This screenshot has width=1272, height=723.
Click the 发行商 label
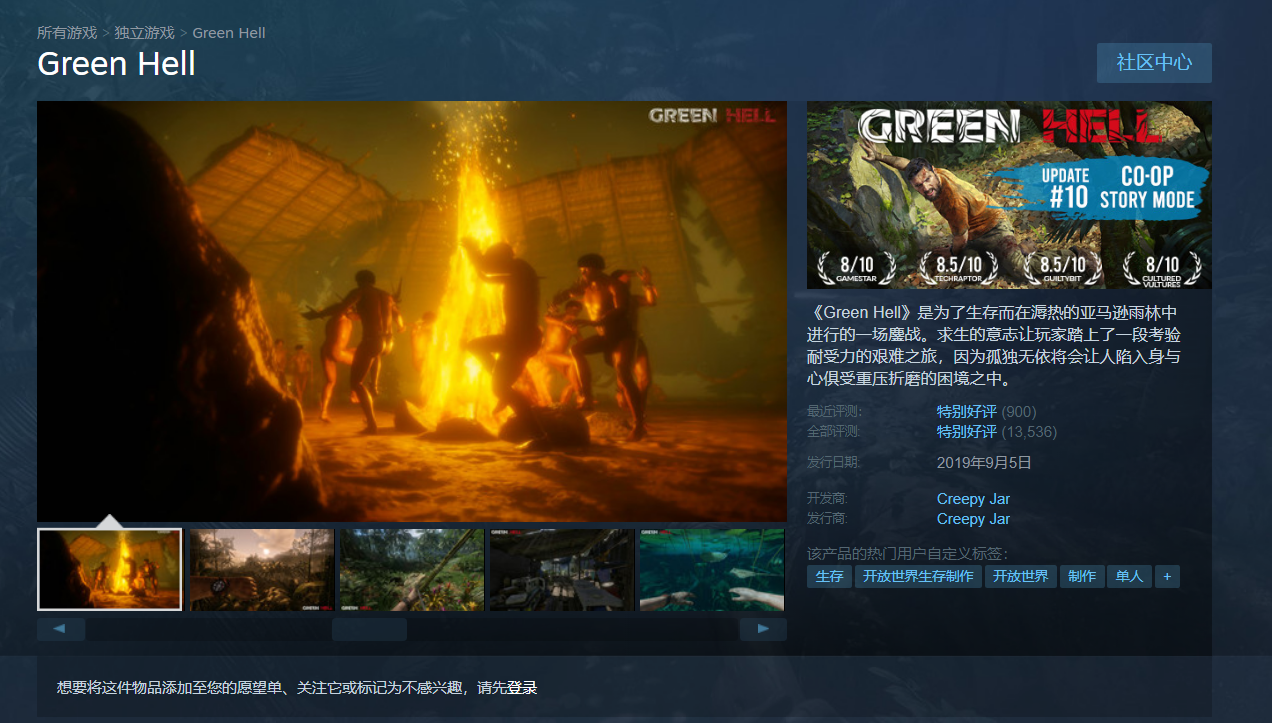(827, 519)
